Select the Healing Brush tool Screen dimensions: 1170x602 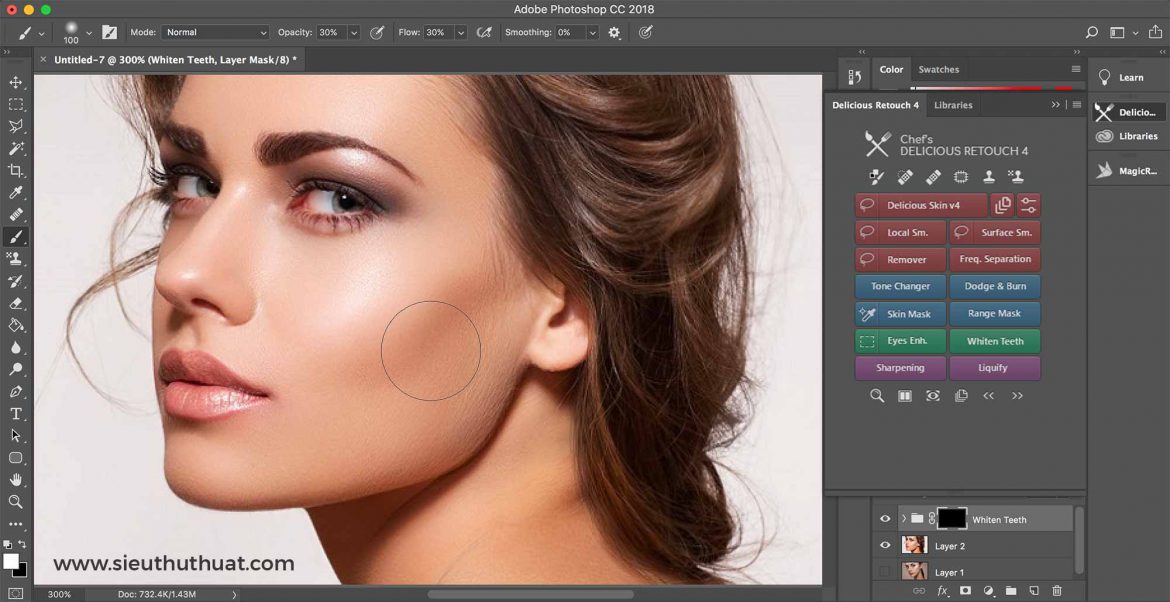tap(16, 214)
